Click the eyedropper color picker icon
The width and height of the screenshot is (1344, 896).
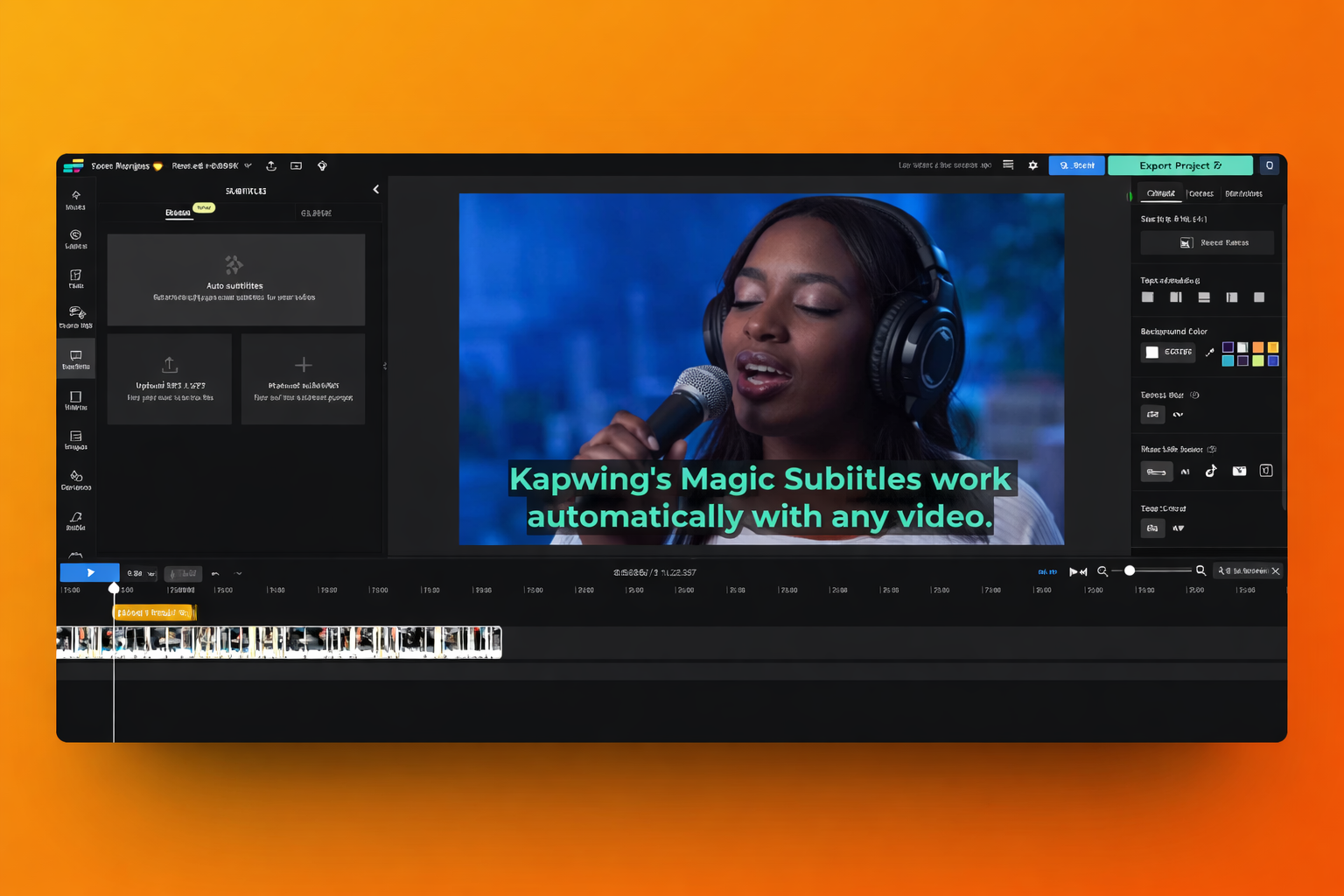[x=1209, y=353]
